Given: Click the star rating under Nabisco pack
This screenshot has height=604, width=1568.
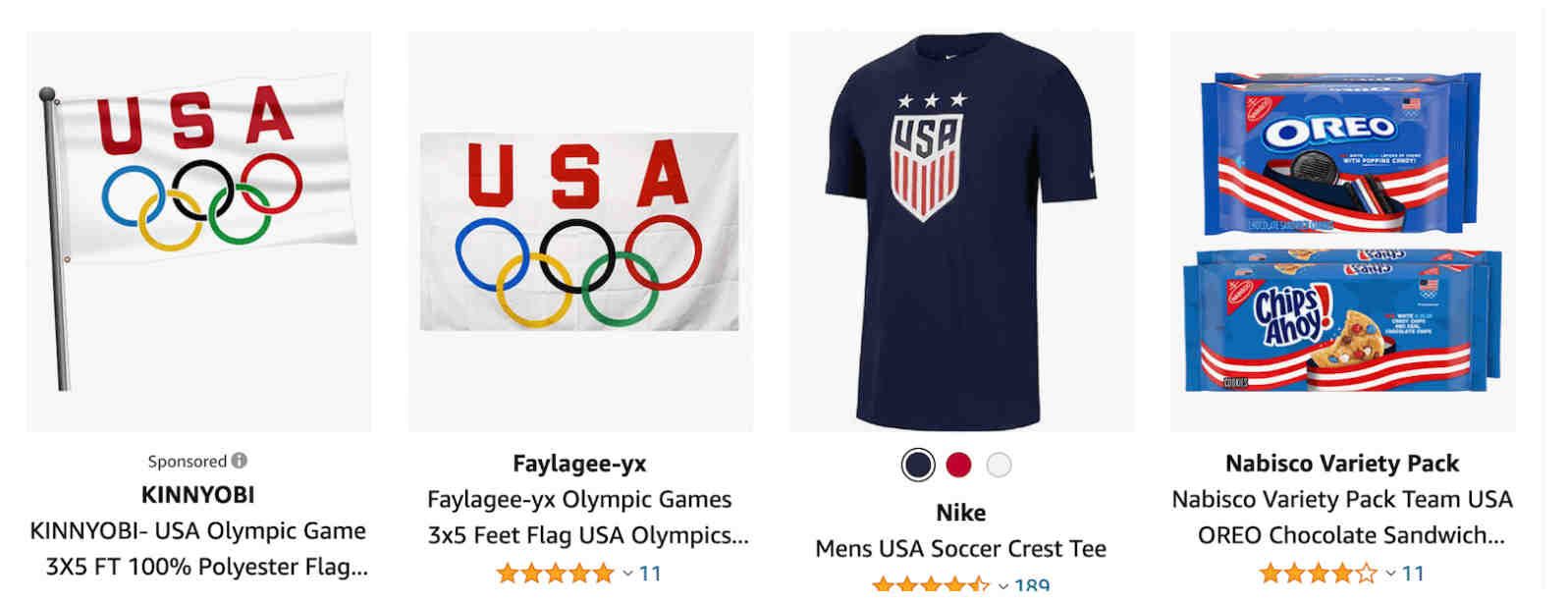Looking at the screenshot, I should click(1319, 574).
